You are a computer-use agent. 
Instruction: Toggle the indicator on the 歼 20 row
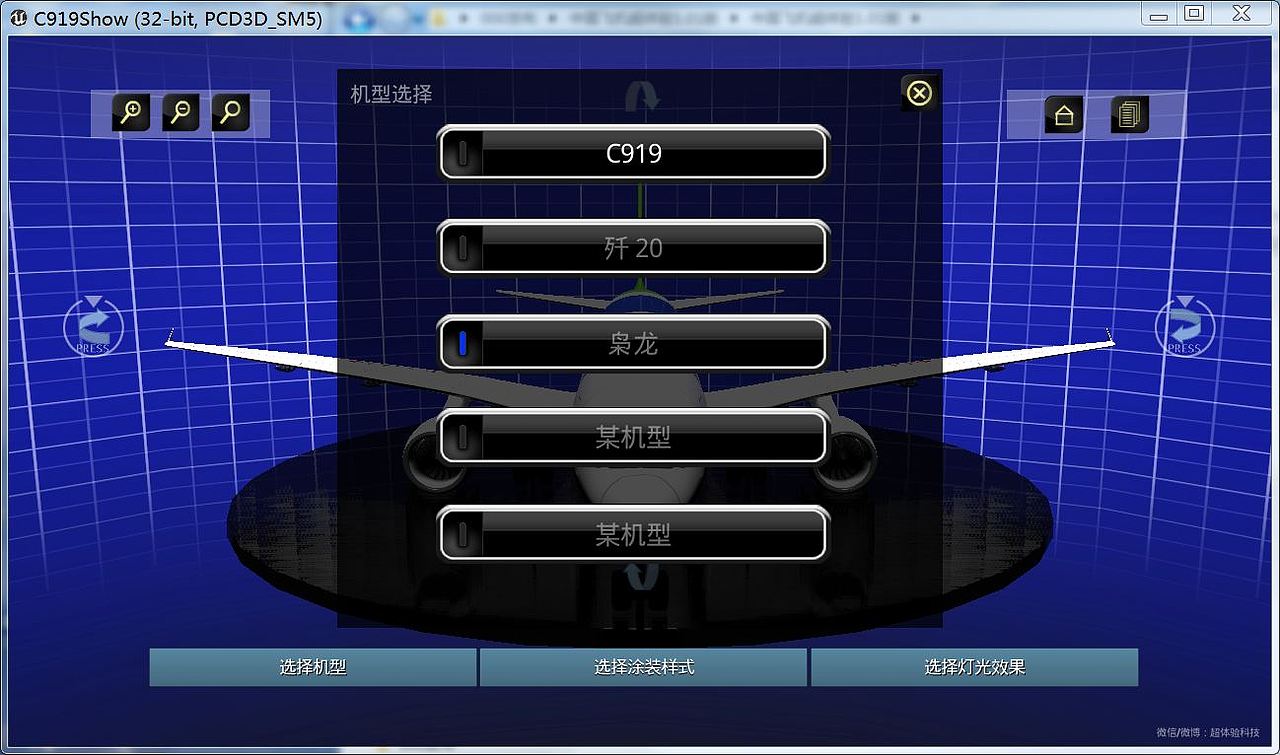click(462, 248)
